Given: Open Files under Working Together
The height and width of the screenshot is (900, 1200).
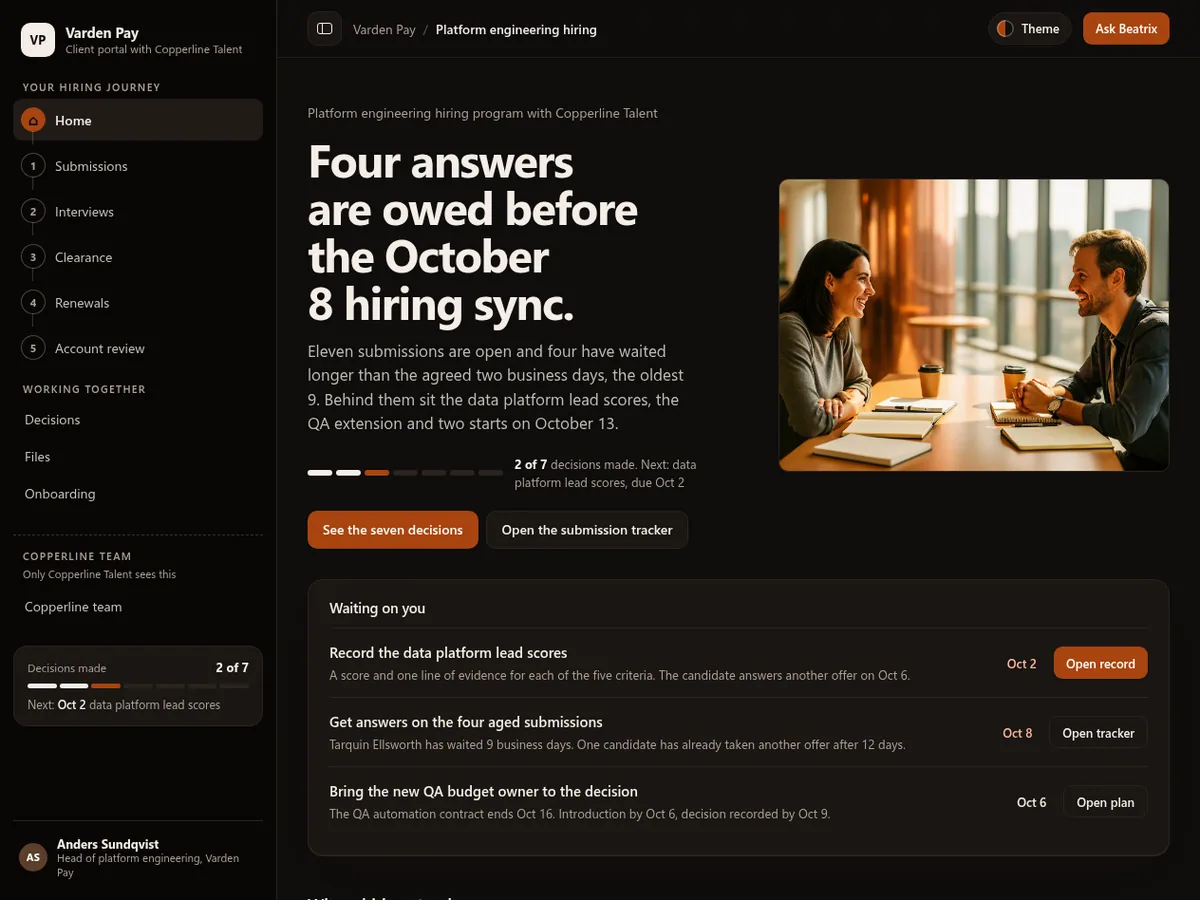Looking at the screenshot, I should (138, 457).
